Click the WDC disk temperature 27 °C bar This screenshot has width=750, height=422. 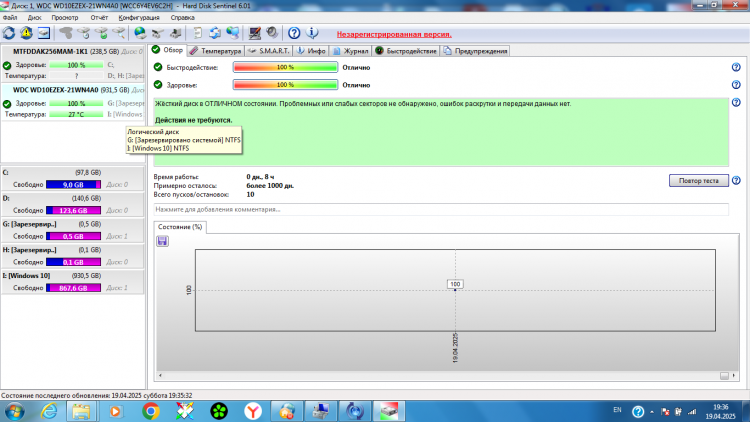[76, 114]
